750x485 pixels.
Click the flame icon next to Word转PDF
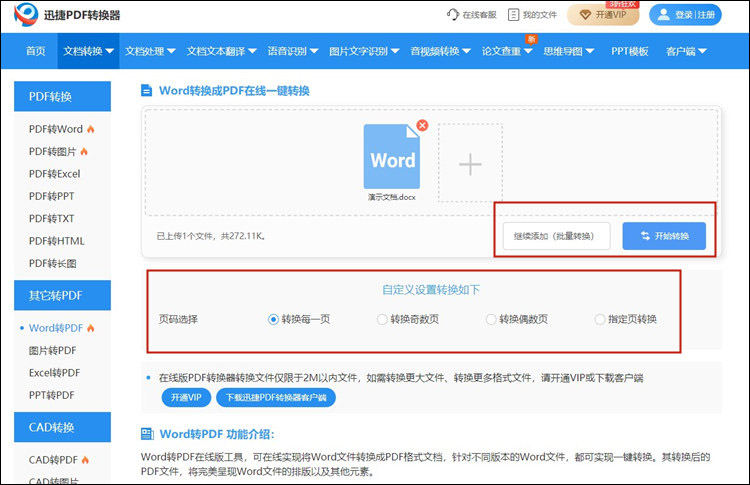point(90,328)
